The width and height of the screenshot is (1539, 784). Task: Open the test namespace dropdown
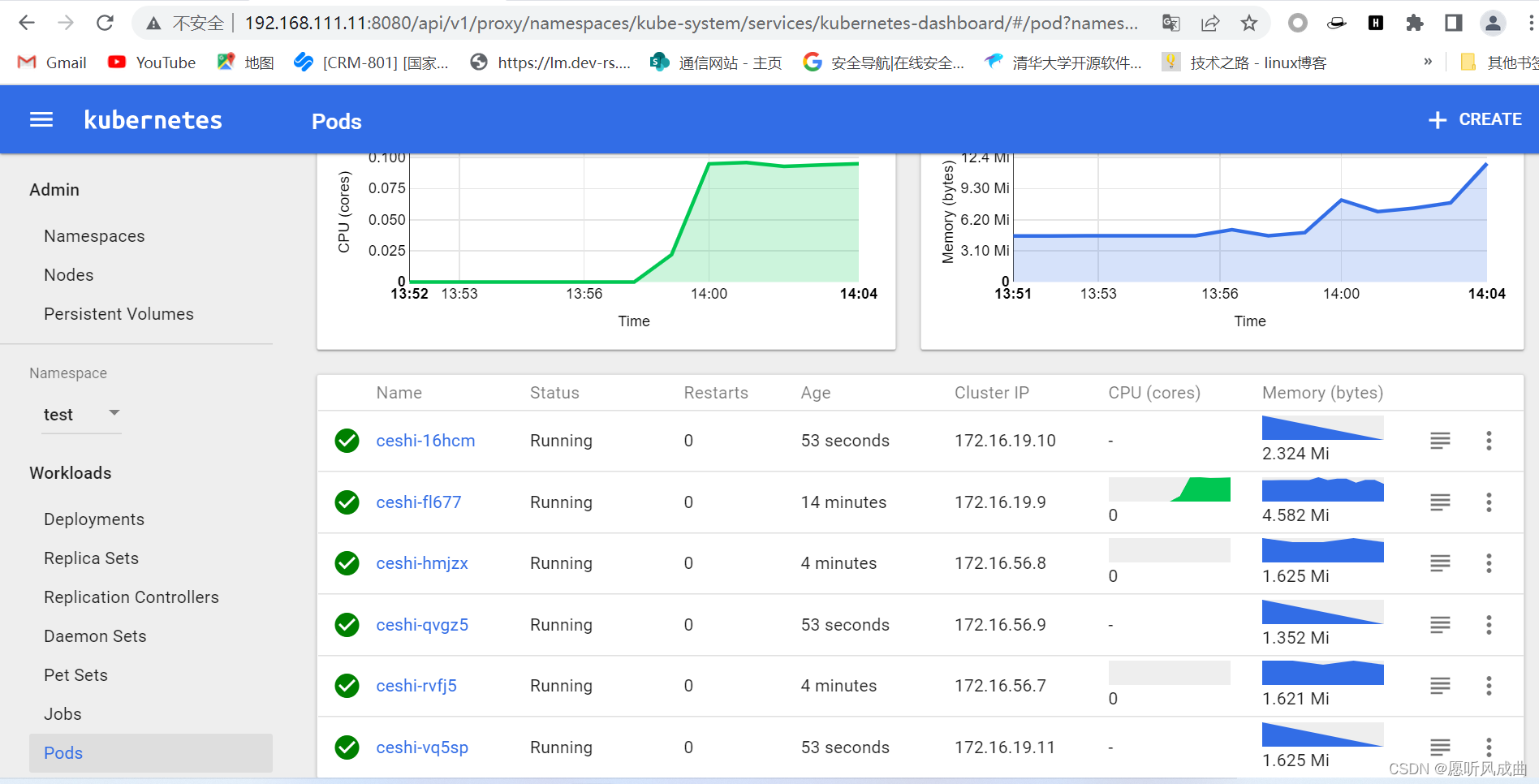point(82,414)
